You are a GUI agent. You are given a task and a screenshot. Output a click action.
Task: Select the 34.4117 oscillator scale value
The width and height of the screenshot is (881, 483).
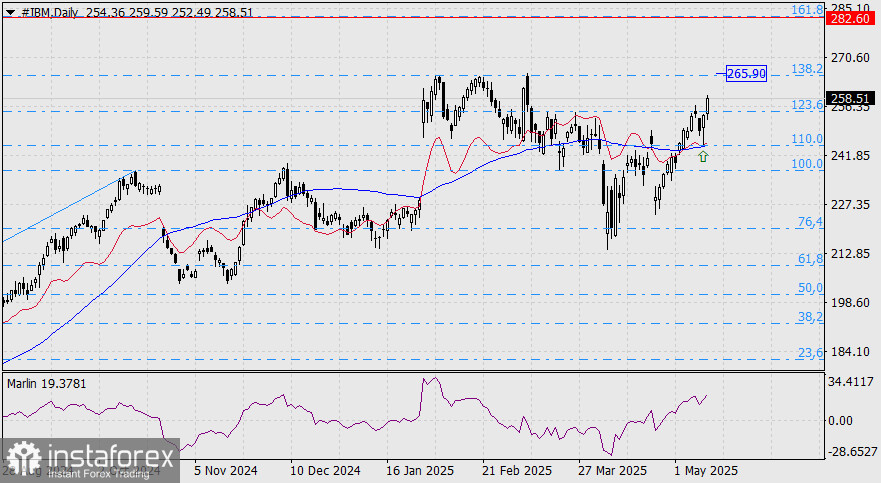click(851, 382)
